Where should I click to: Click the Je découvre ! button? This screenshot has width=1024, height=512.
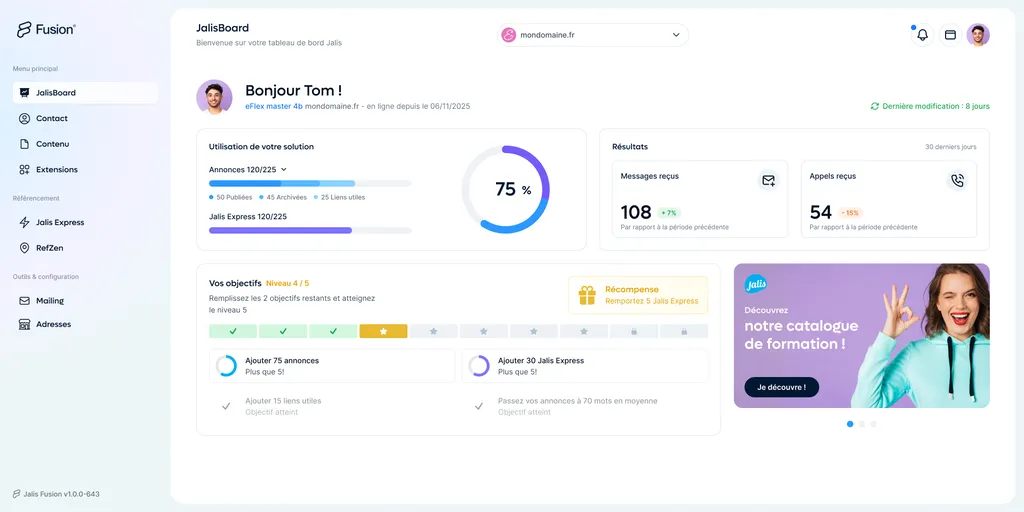(781, 387)
